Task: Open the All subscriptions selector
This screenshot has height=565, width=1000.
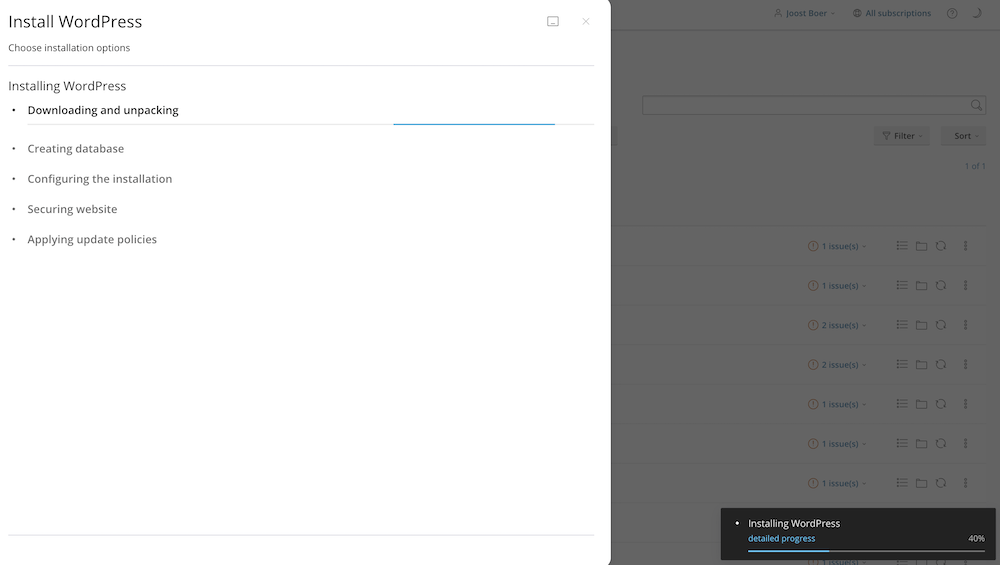Action: click(892, 14)
